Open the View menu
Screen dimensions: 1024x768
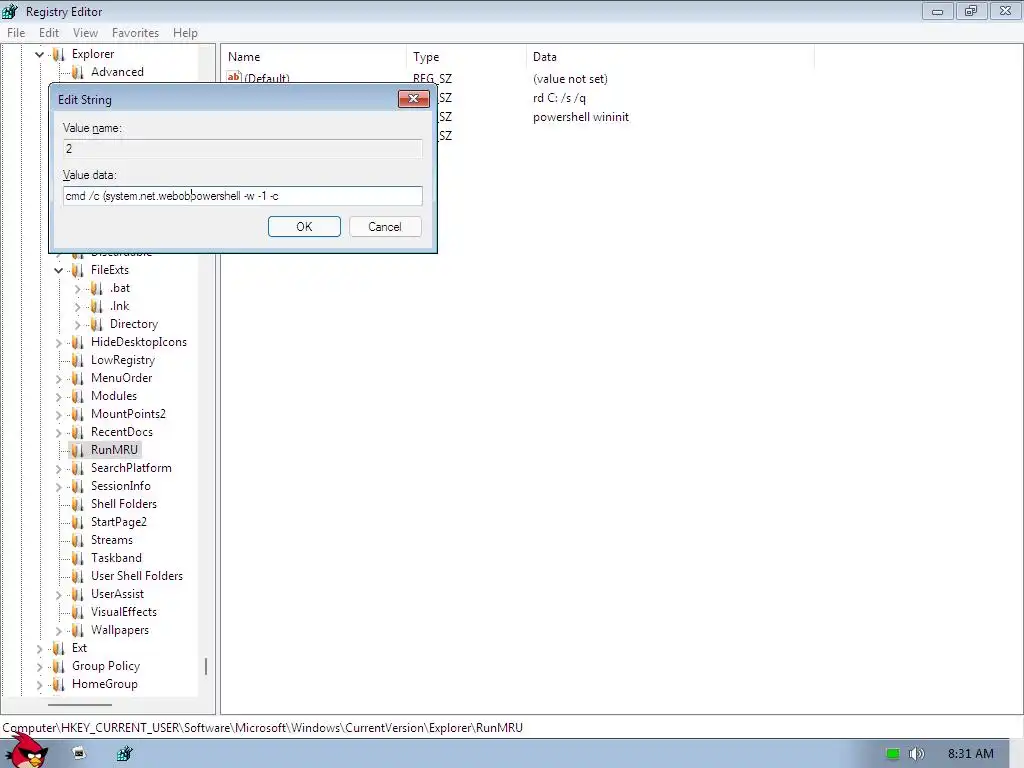(85, 33)
